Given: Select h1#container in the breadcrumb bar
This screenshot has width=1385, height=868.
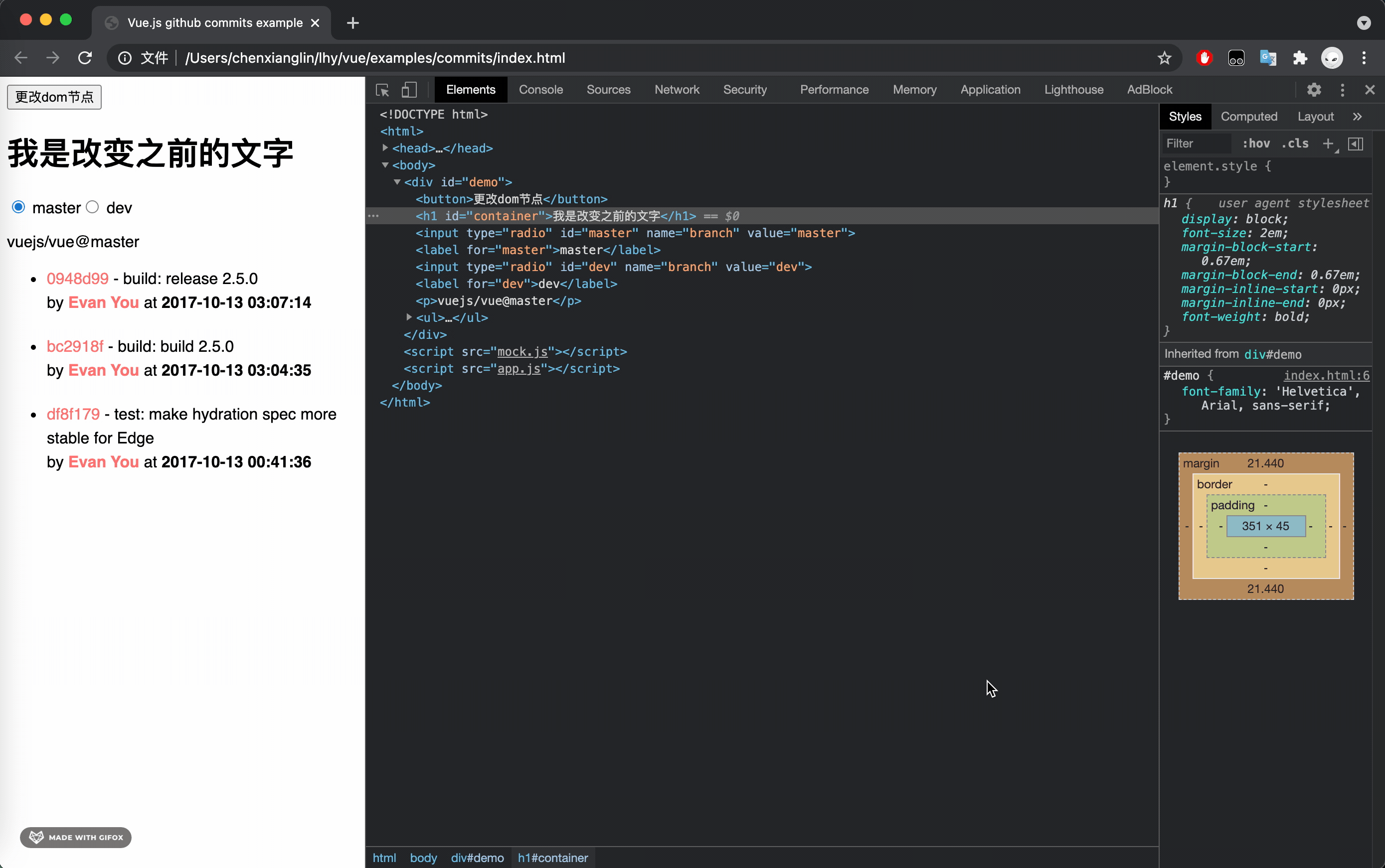Looking at the screenshot, I should [x=553, y=858].
